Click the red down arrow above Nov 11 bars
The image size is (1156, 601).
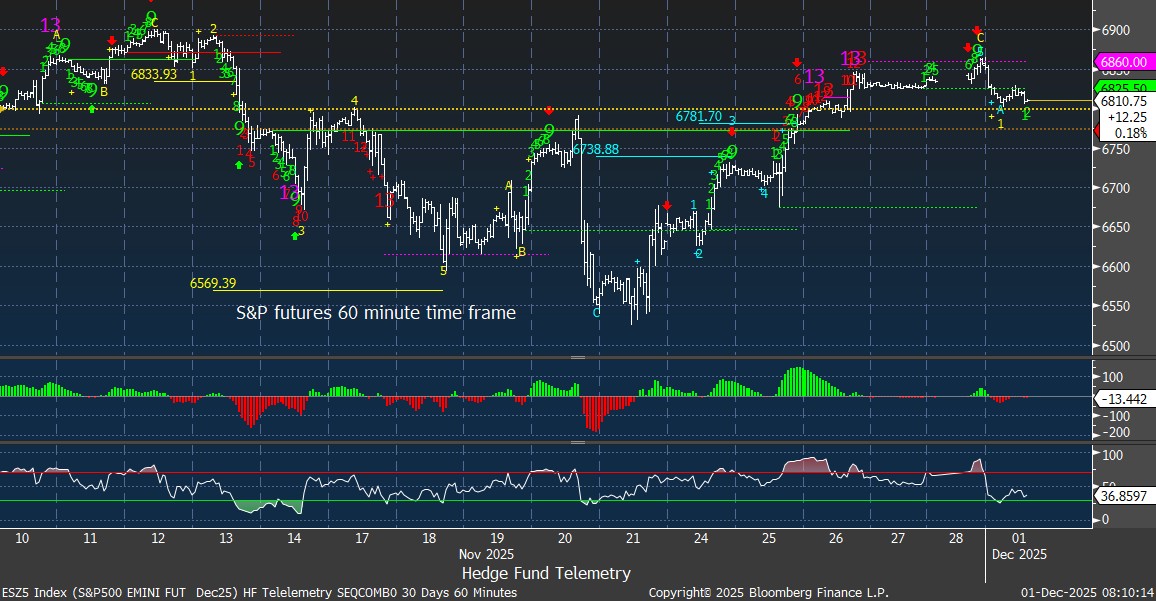pos(111,41)
